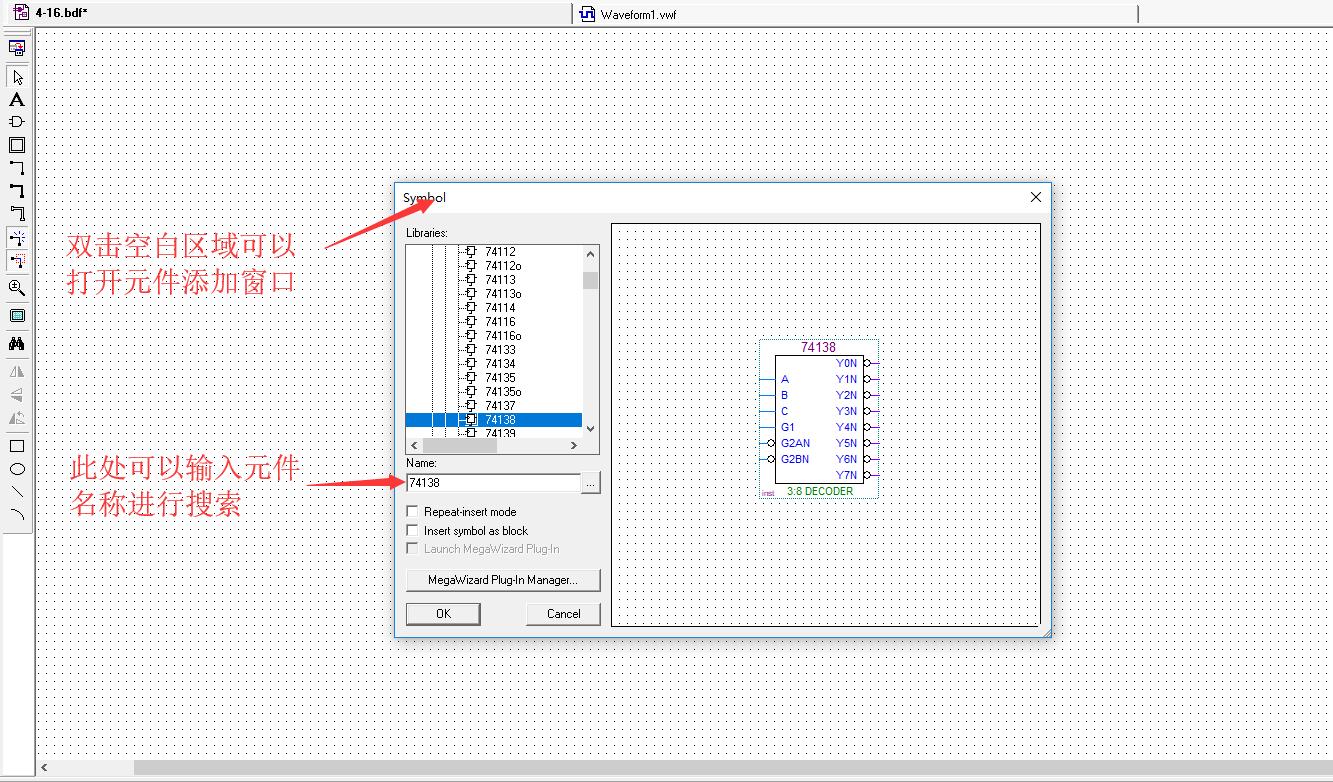Click the Name input field containing 74138
This screenshot has height=782, width=1333.
tap(493, 483)
